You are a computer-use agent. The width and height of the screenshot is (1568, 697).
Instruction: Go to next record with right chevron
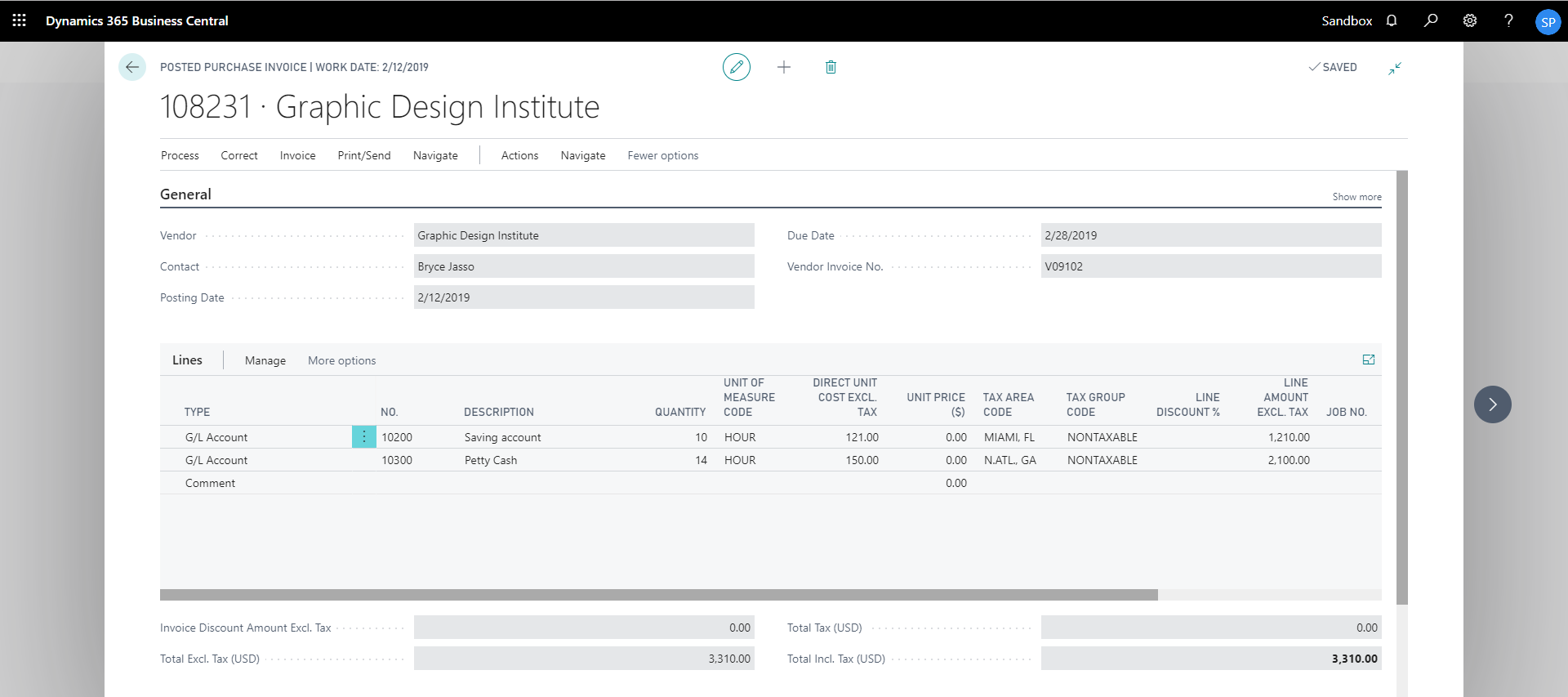(x=1492, y=404)
